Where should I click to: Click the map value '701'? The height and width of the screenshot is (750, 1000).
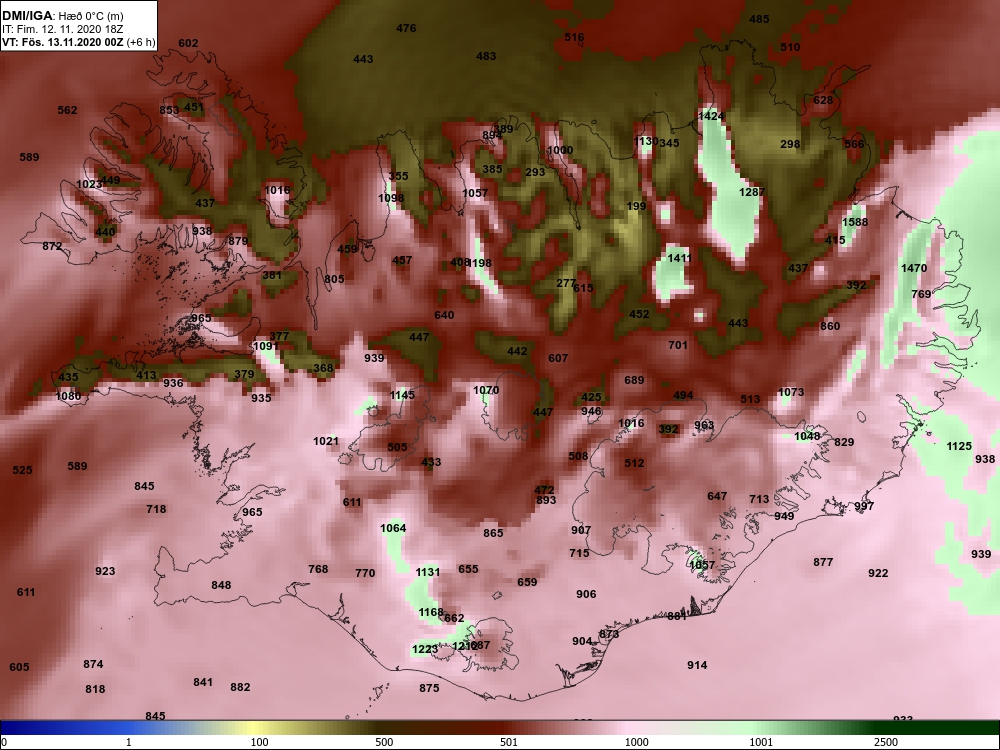point(678,345)
